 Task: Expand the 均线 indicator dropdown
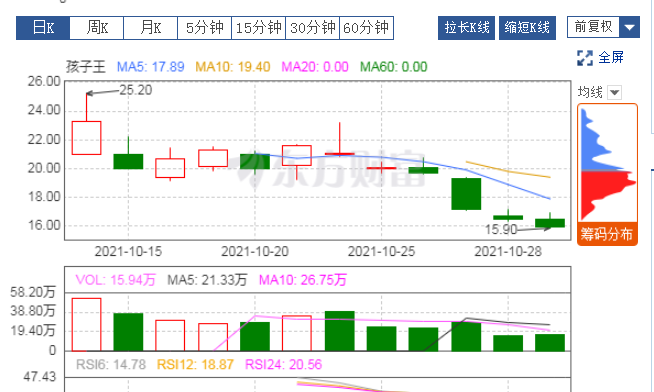[x=614, y=92]
